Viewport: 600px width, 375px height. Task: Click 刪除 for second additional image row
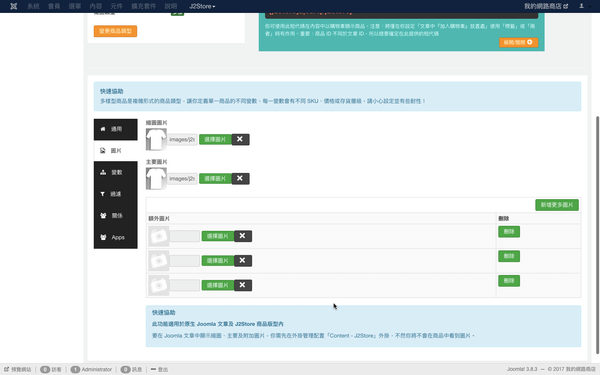click(x=509, y=256)
